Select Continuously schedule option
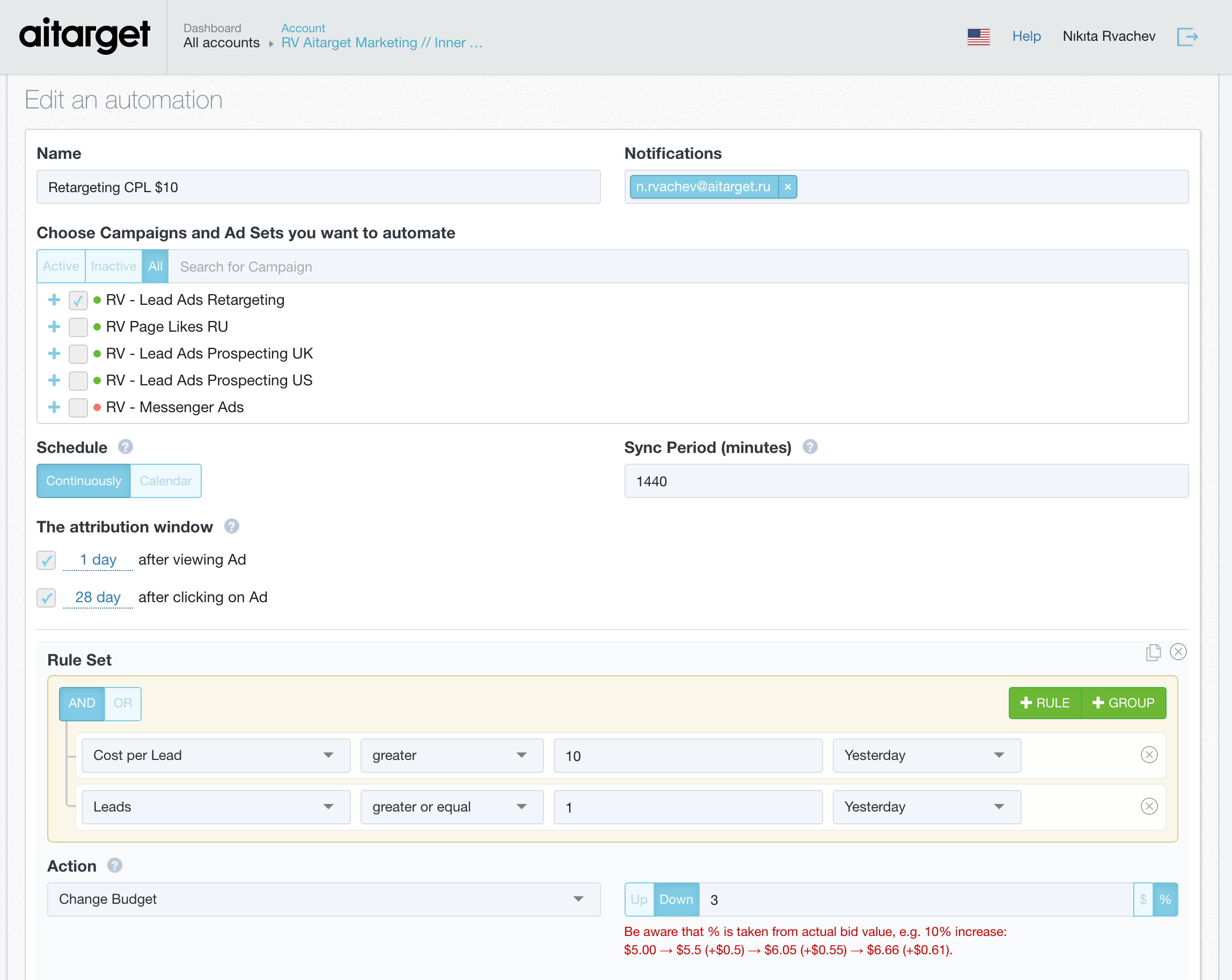 coord(83,481)
